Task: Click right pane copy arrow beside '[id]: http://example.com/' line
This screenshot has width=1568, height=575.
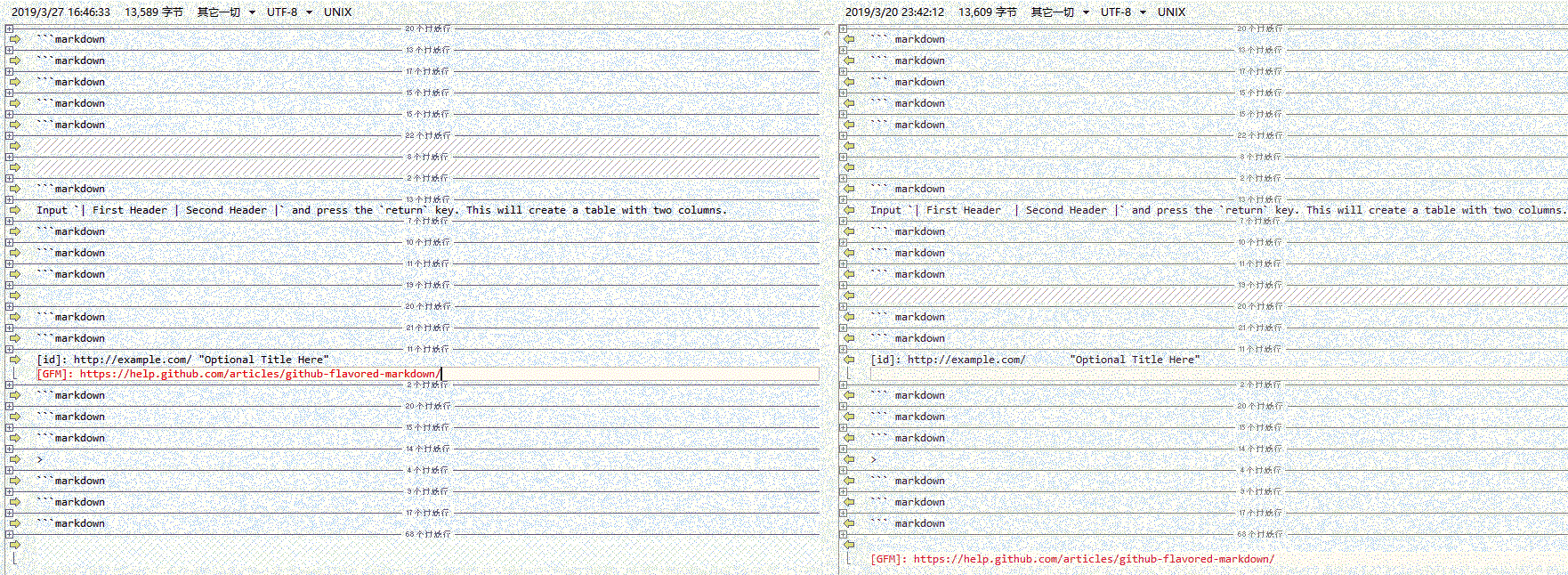Action: click(849, 360)
